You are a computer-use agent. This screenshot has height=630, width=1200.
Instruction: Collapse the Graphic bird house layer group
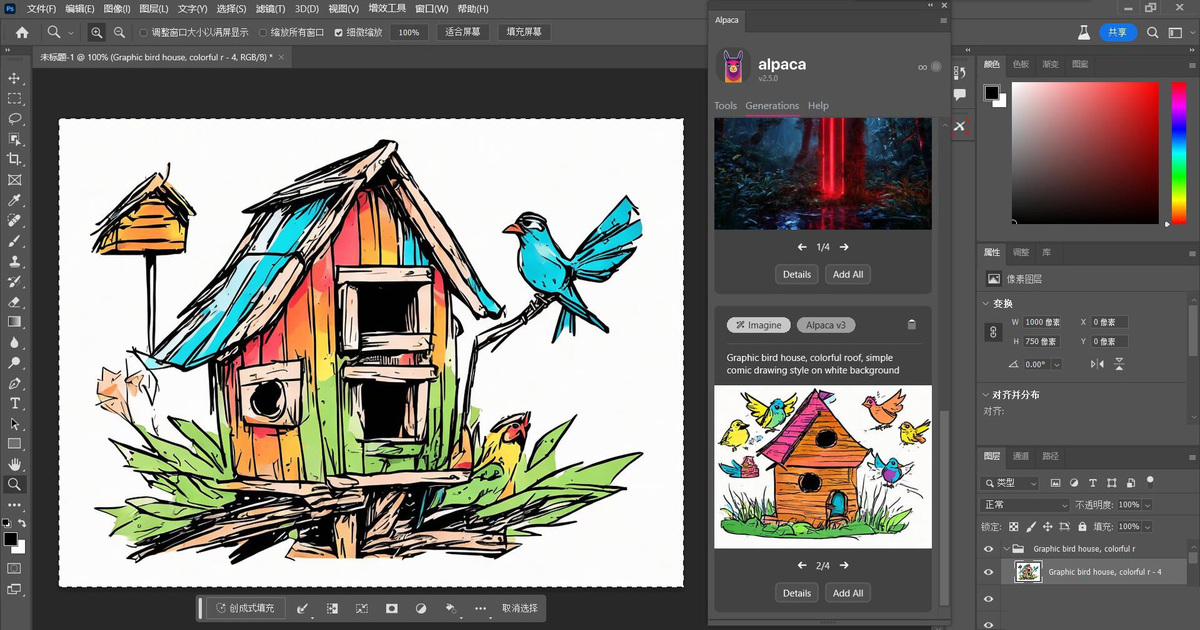click(x=1006, y=549)
